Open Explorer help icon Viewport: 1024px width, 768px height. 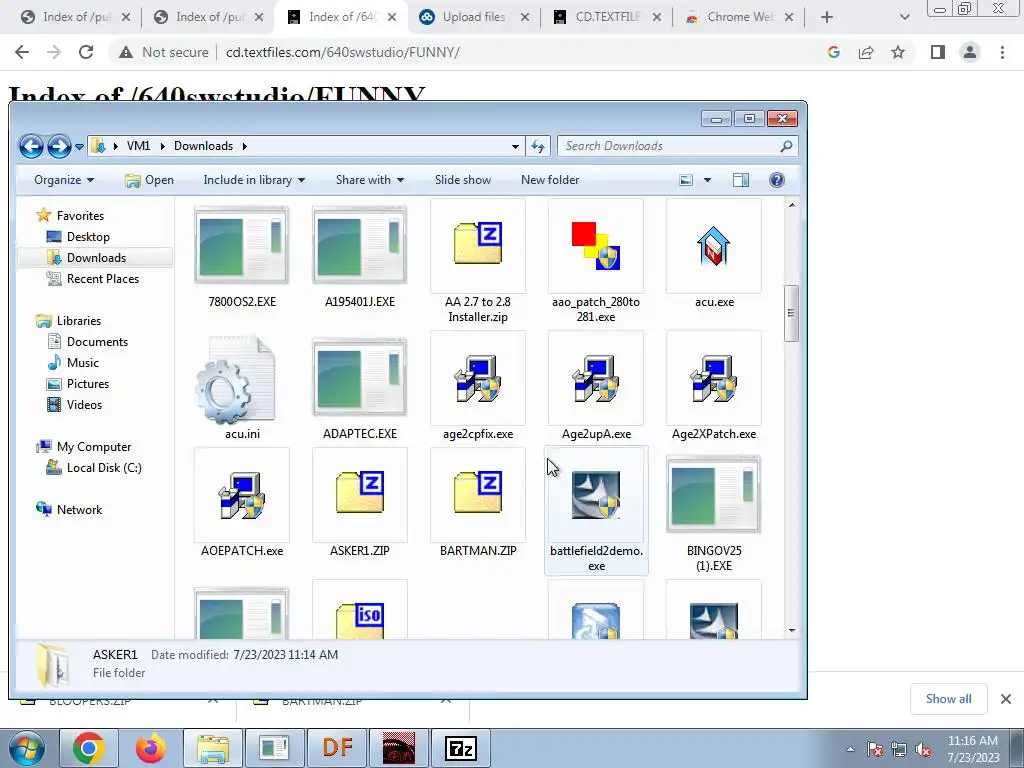click(776, 180)
